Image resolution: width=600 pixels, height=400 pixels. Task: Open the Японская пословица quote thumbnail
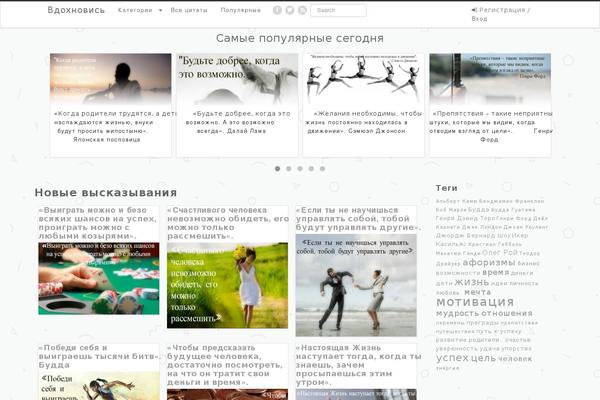click(111, 79)
